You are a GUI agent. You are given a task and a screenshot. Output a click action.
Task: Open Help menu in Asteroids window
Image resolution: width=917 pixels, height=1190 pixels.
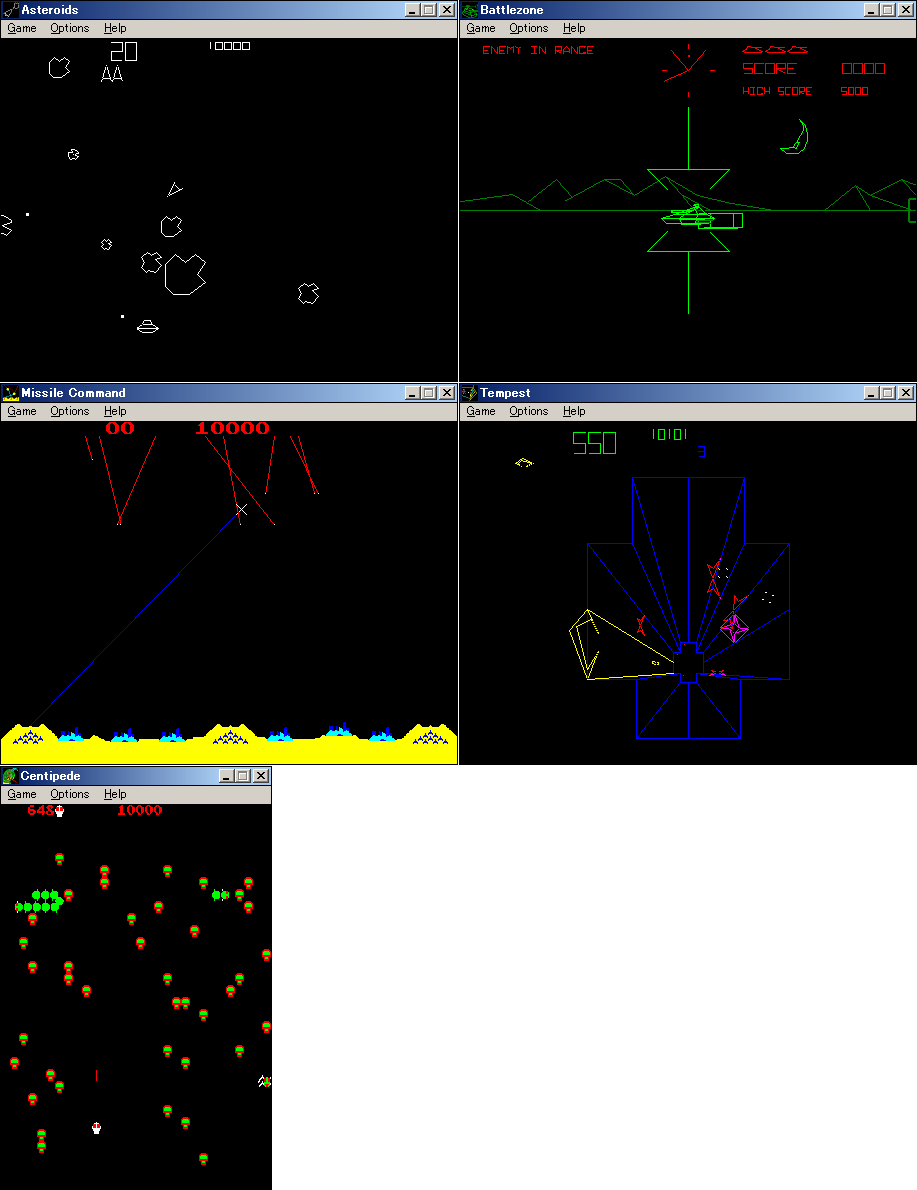[115, 28]
